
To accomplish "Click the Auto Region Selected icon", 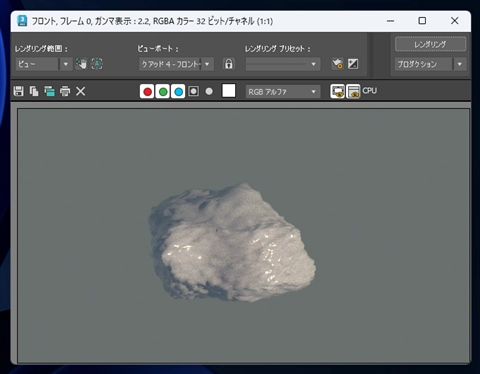I will [97, 64].
